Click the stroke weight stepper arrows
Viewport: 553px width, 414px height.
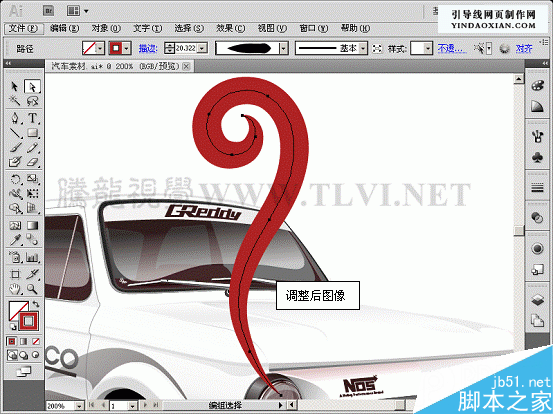point(170,48)
